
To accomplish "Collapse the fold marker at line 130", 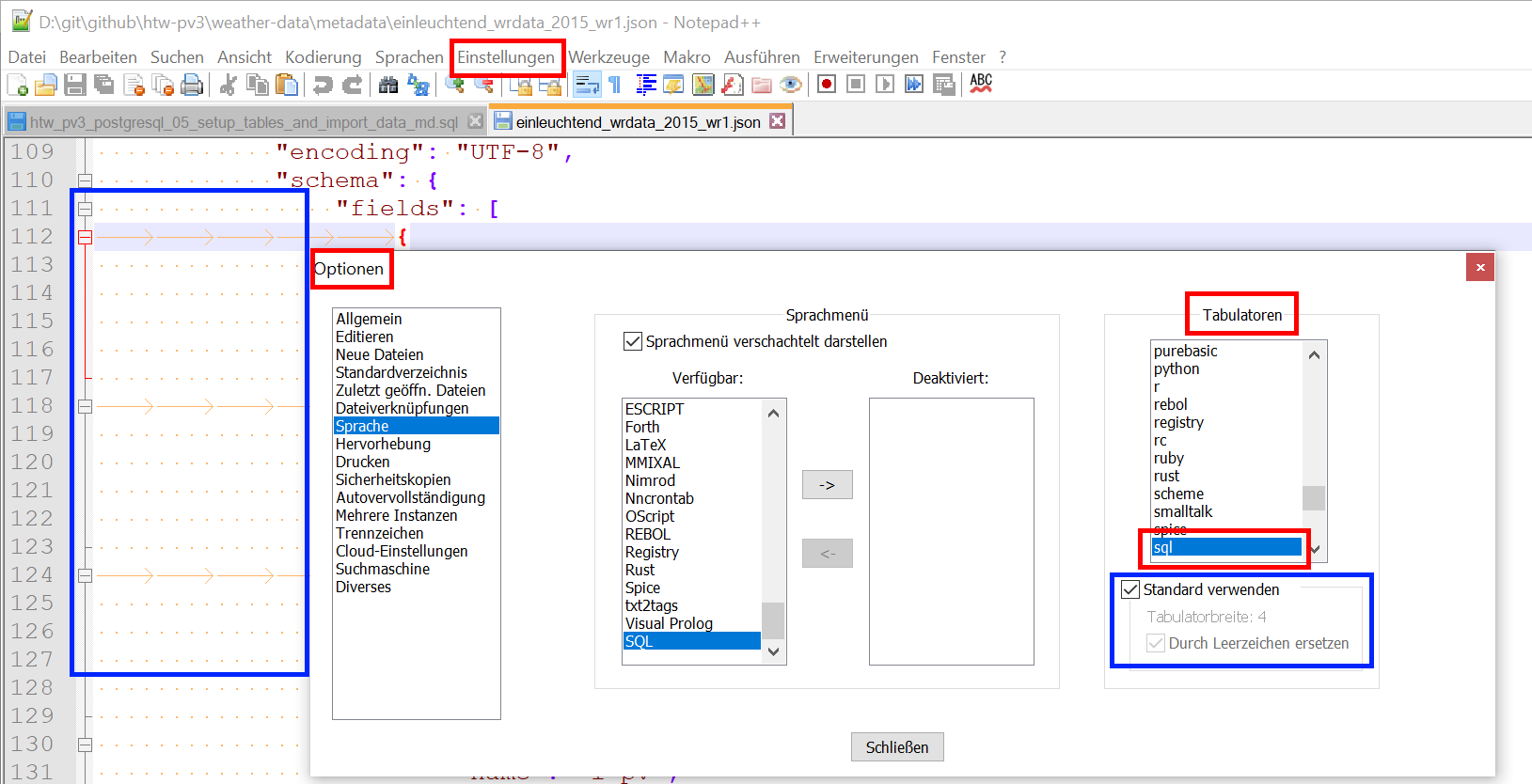I will pyautogui.click(x=85, y=745).
